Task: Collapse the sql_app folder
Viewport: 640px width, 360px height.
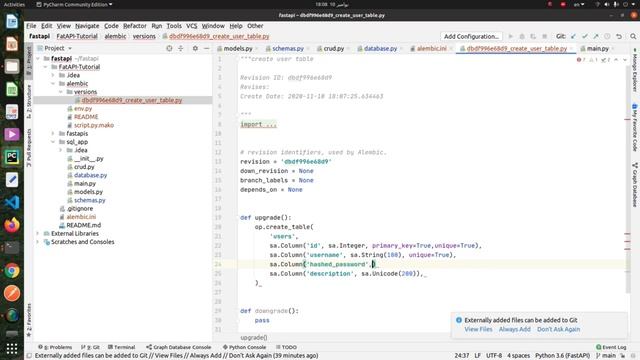Action: pyautogui.click(x=53, y=142)
